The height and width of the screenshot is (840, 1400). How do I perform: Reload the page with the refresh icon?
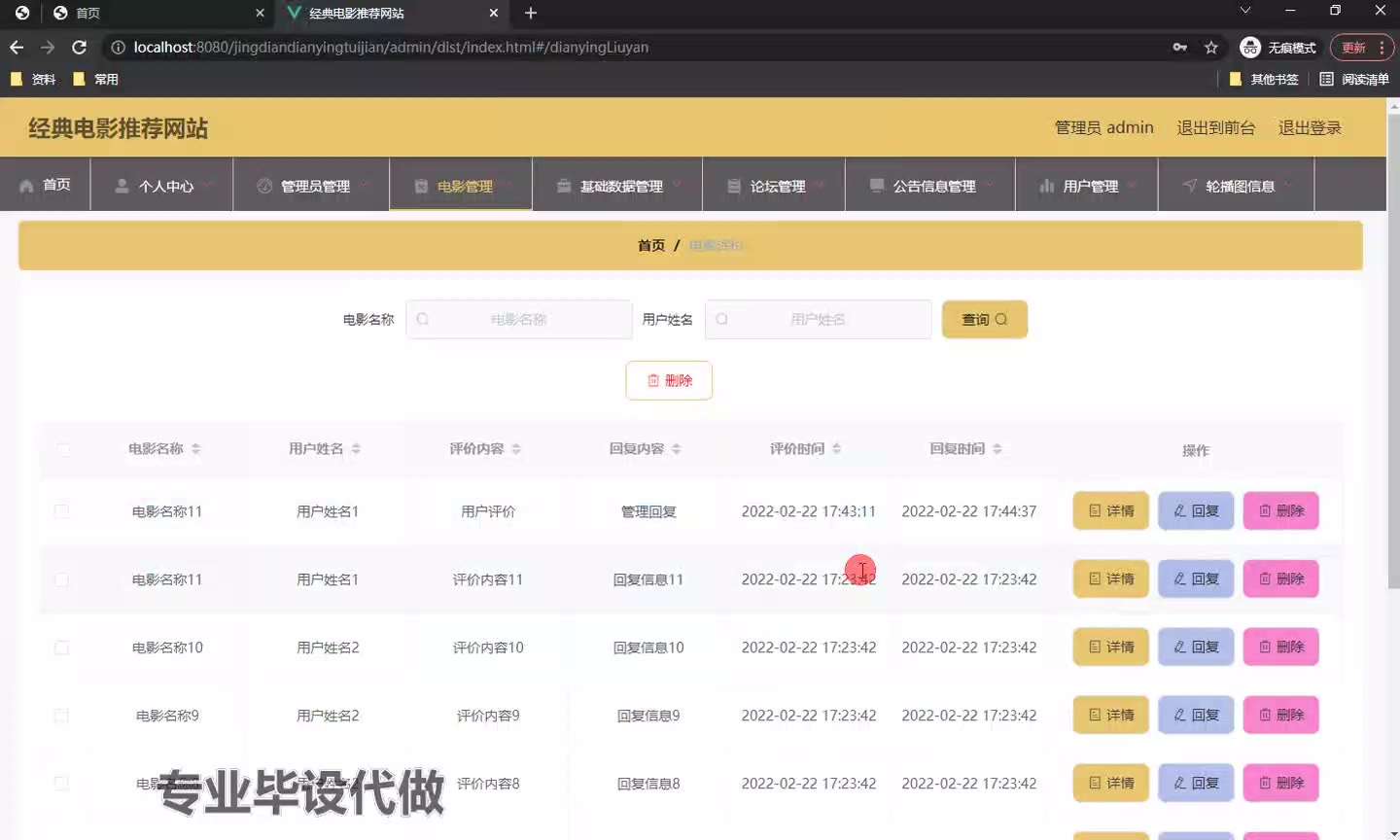[80, 47]
